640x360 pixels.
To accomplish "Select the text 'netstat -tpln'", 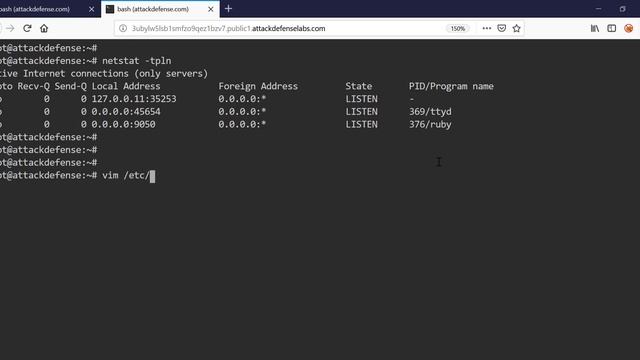I will point(137,61).
